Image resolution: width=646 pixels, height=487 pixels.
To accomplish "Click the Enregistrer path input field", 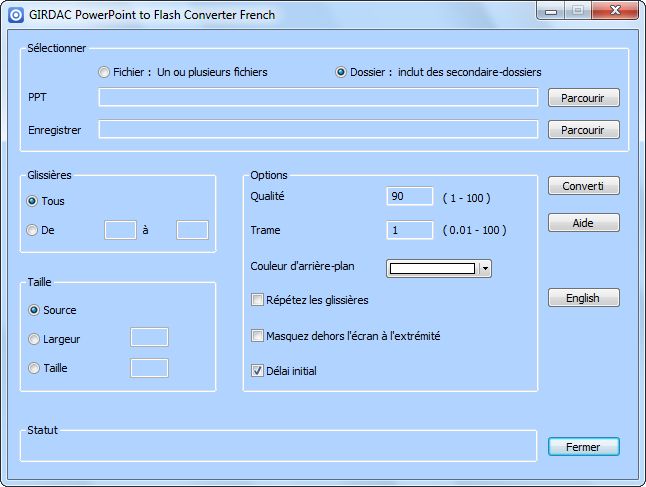I will click(x=318, y=129).
